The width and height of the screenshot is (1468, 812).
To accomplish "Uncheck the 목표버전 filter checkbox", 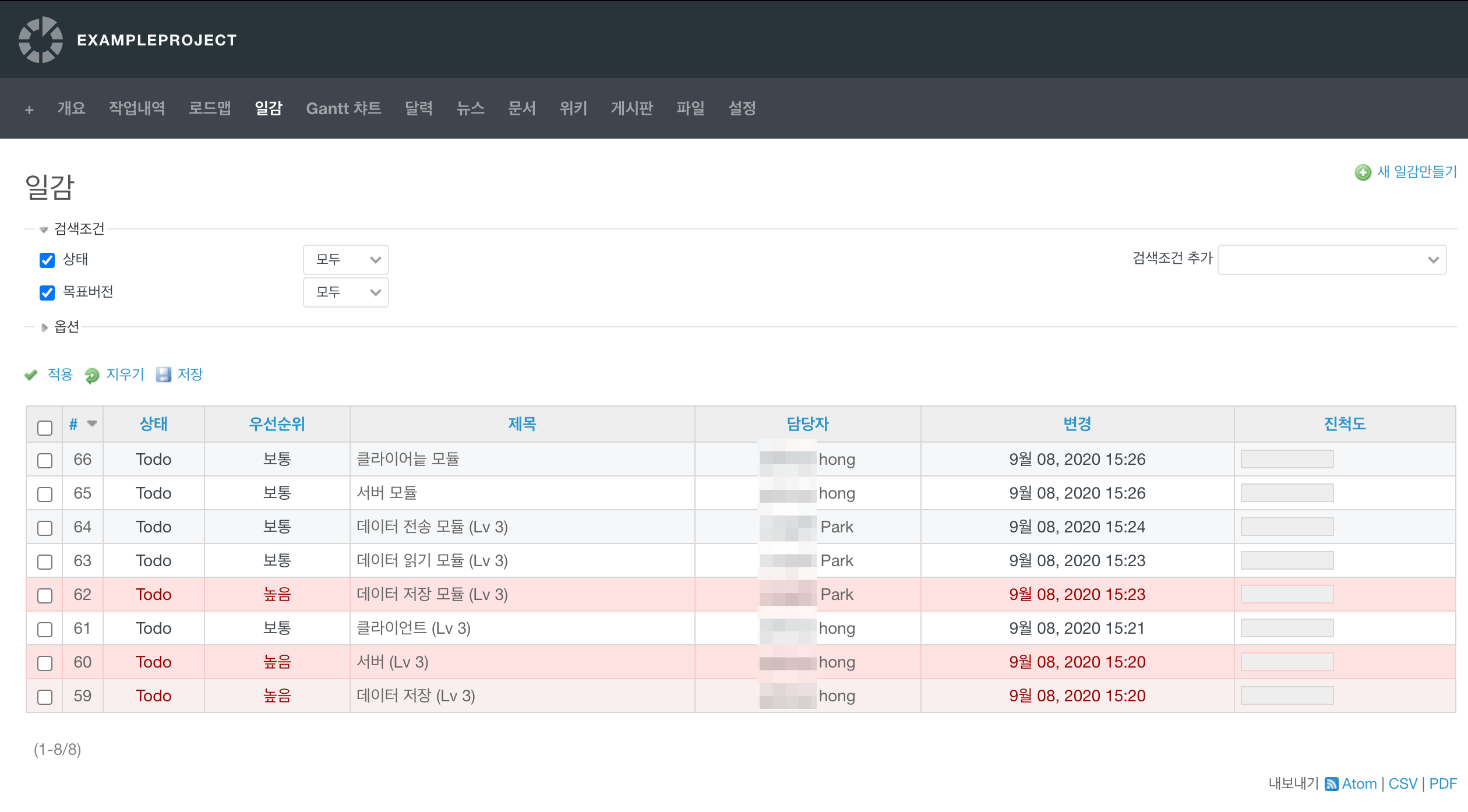I will point(47,292).
